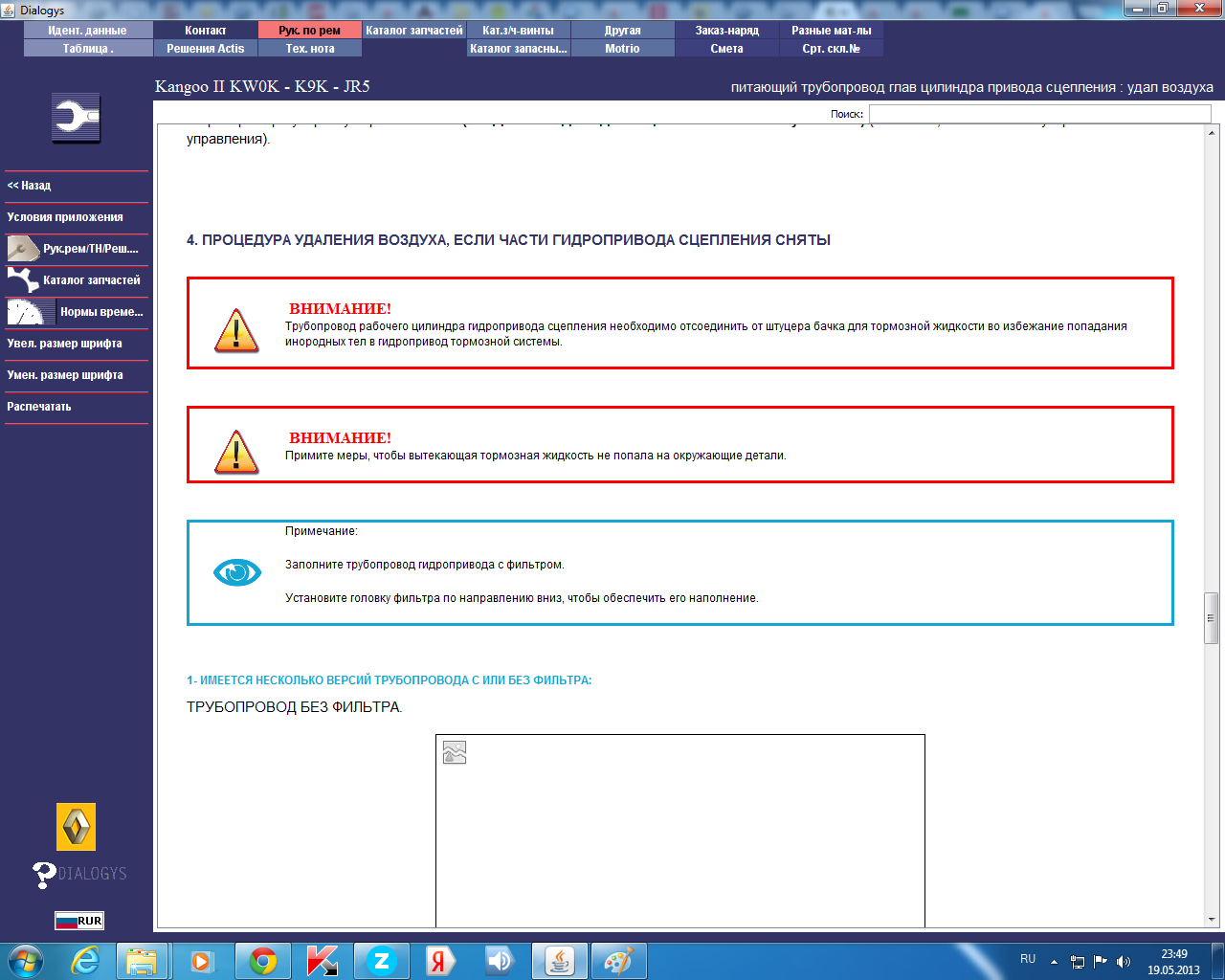Viewport: 1225px width, 980px height.
Task: Click the media player taskbar icon
Action: coord(202,961)
